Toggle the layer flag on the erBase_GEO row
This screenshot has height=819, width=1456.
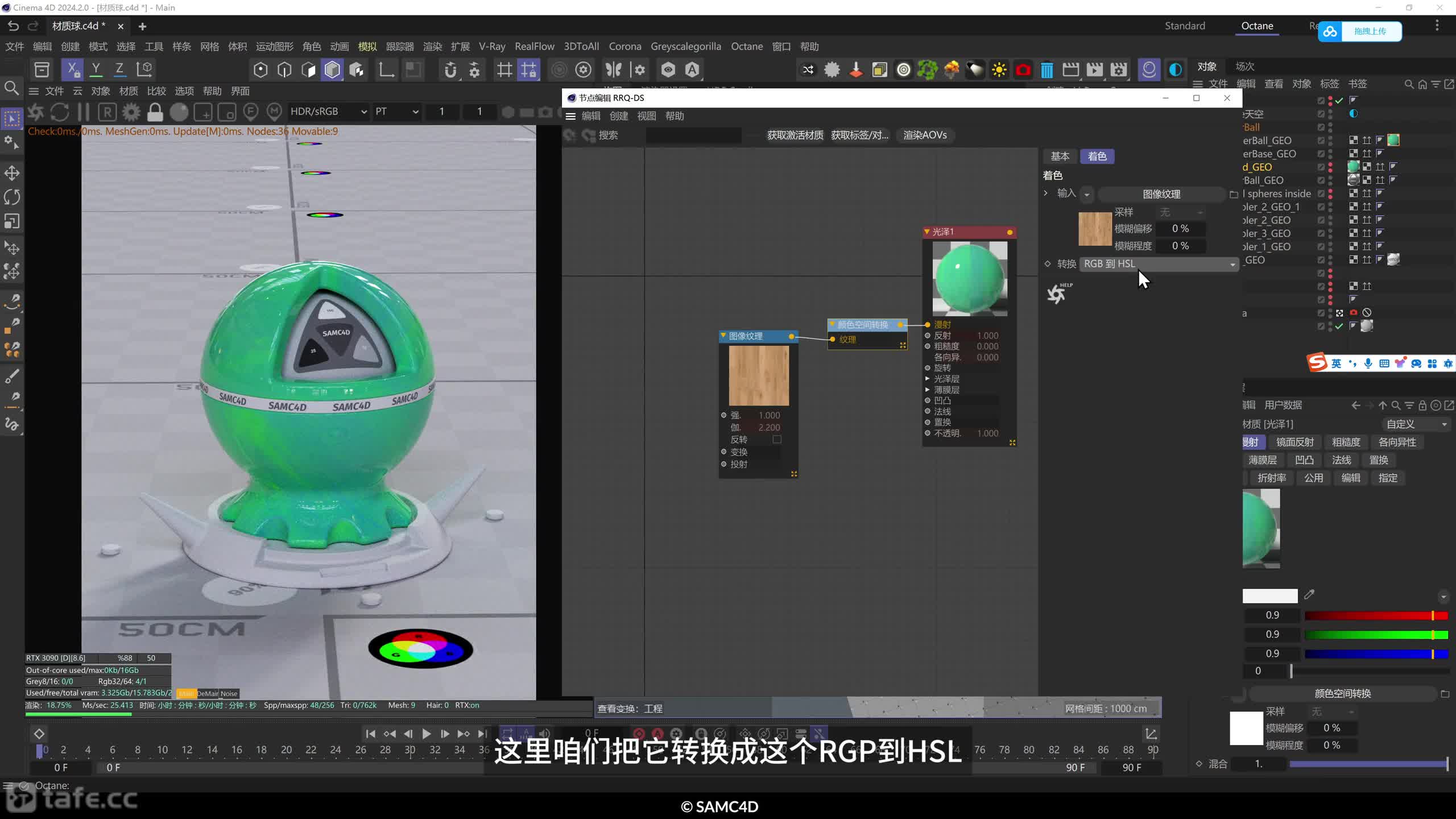pos(1321,154)
